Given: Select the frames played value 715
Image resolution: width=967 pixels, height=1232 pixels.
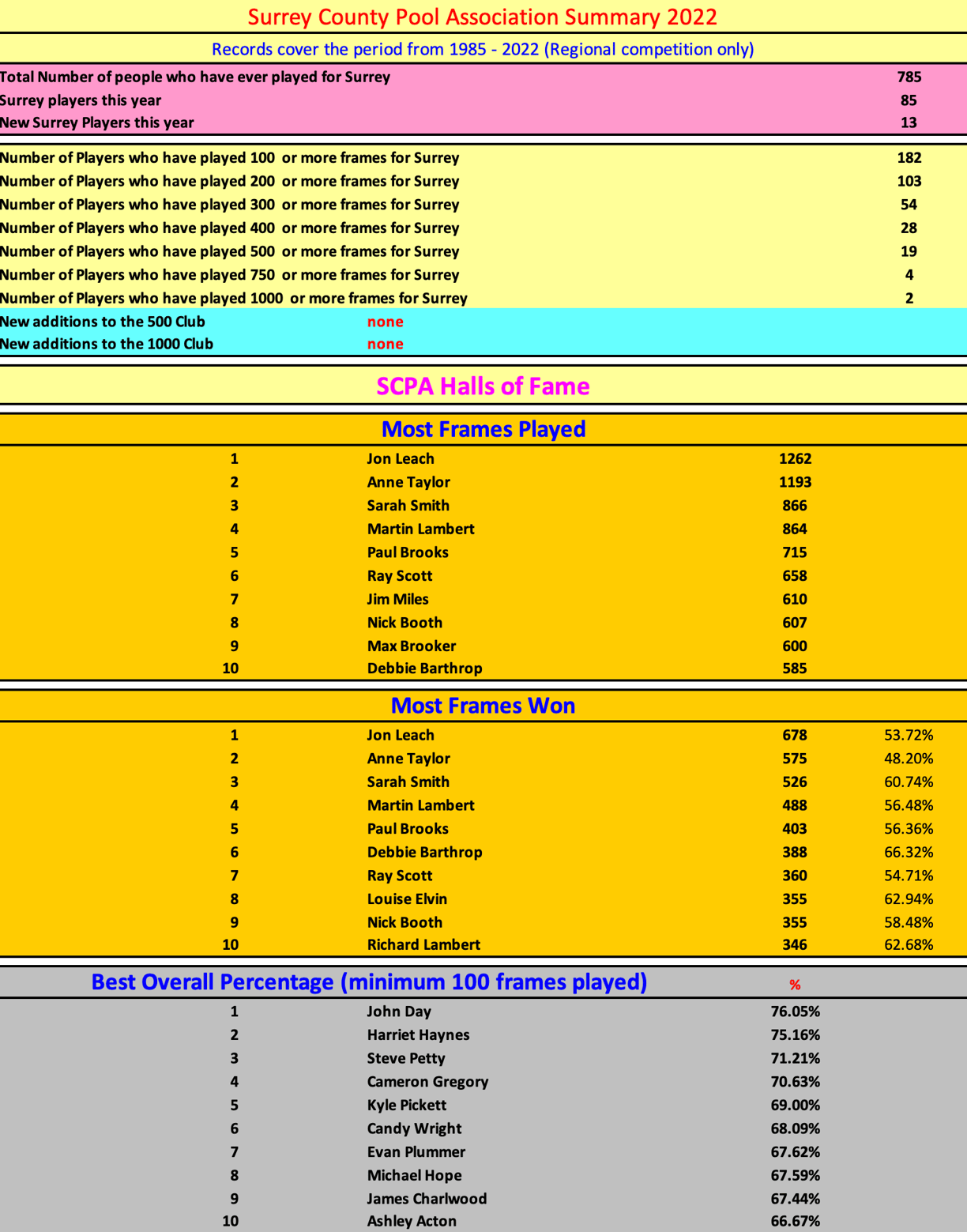Looking at the screenshot, I should click(795, 552).
